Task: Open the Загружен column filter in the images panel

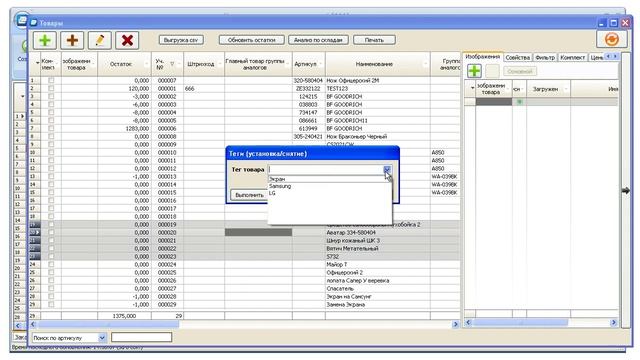Action: coord(566,89)
